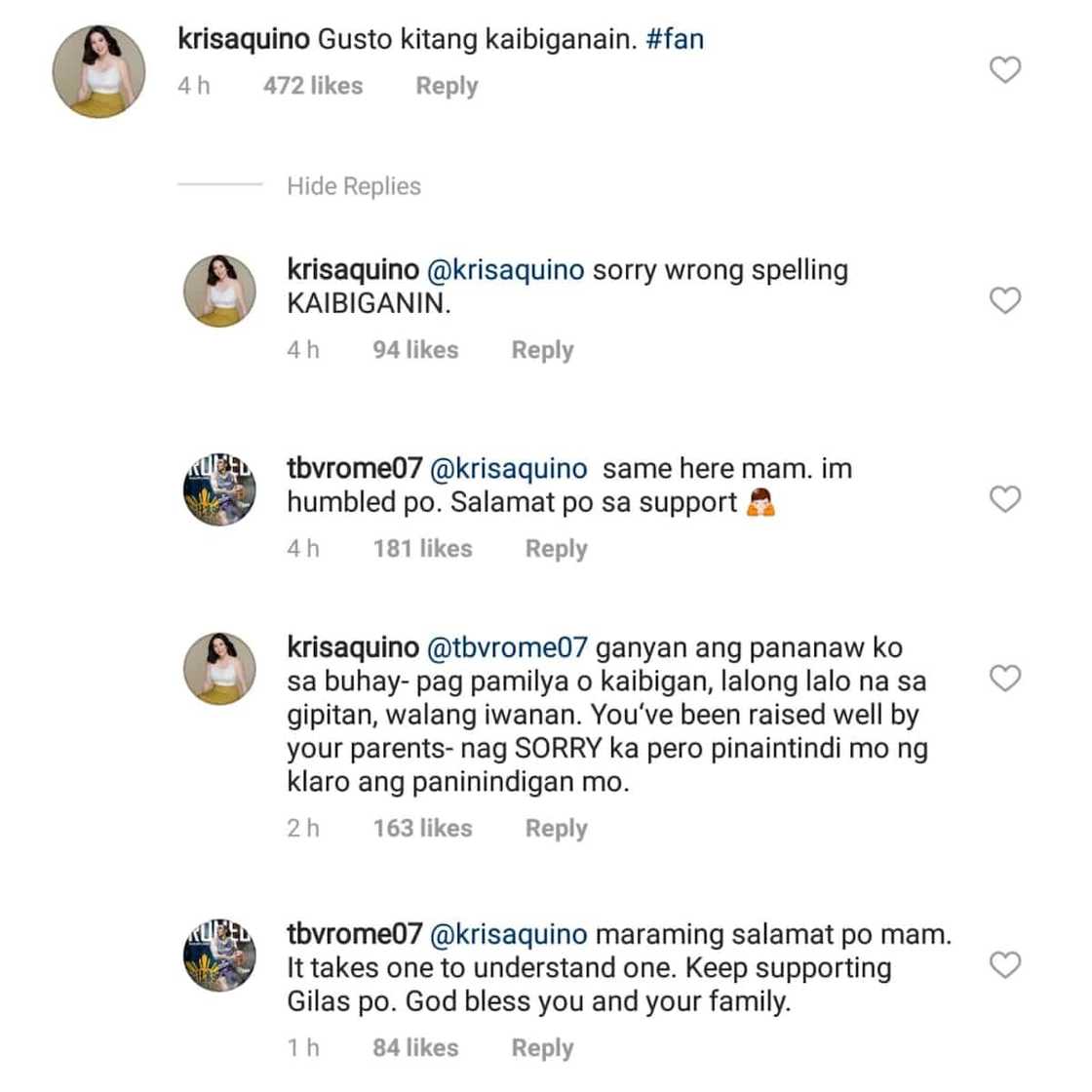
Task: Open tbvrome07's avatar on 'same here mam' reply
Action: click(220, 489)
